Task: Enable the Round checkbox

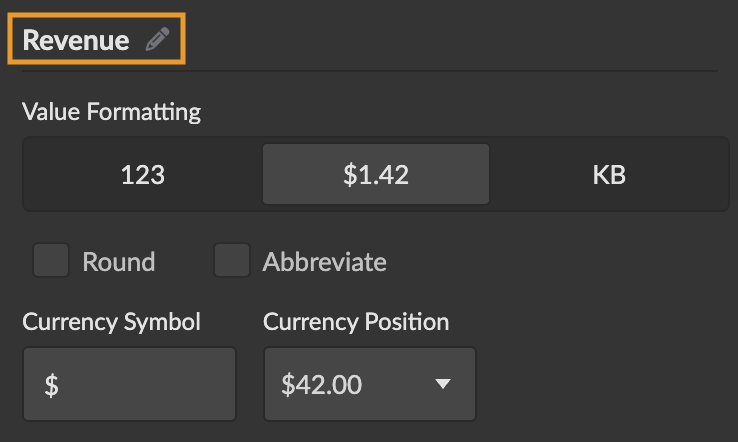Action: pos(51,261)
